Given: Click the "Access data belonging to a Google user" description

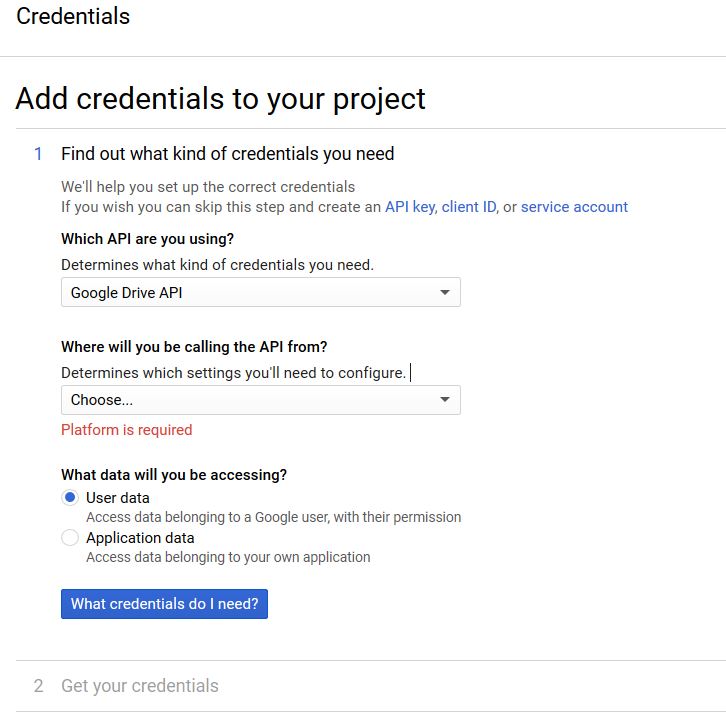Looking at the screenshot, I should pos(274,518).
